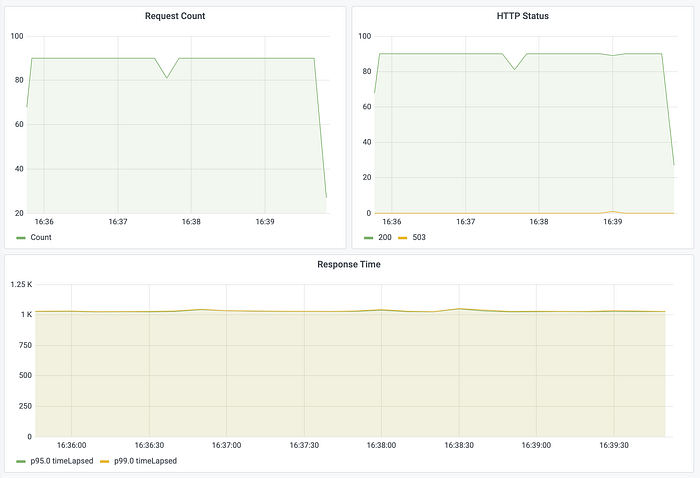
Task: Open the Request Count panel title
Action: pyautogui.click(x=175, y=16)
